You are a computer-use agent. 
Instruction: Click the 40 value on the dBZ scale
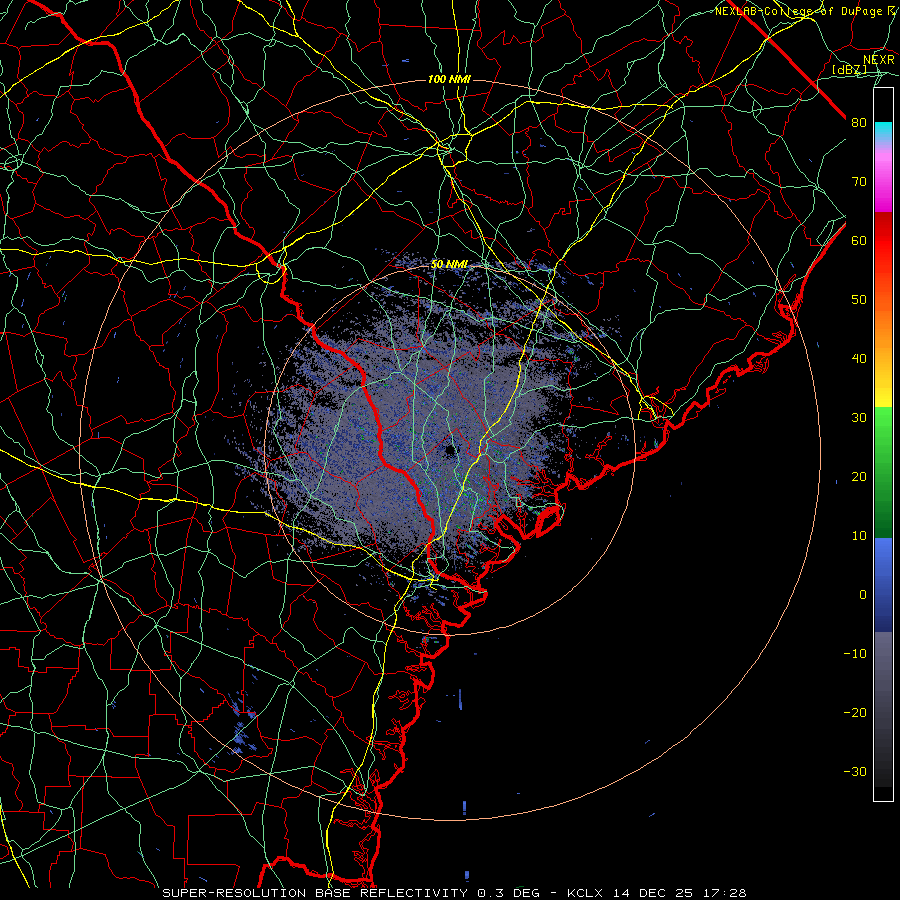coord(859,359)
